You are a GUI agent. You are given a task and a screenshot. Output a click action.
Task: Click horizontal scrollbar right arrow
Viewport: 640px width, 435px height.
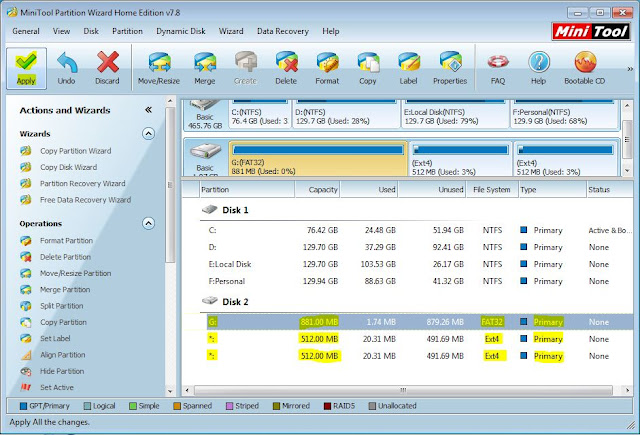pos(627,390)
